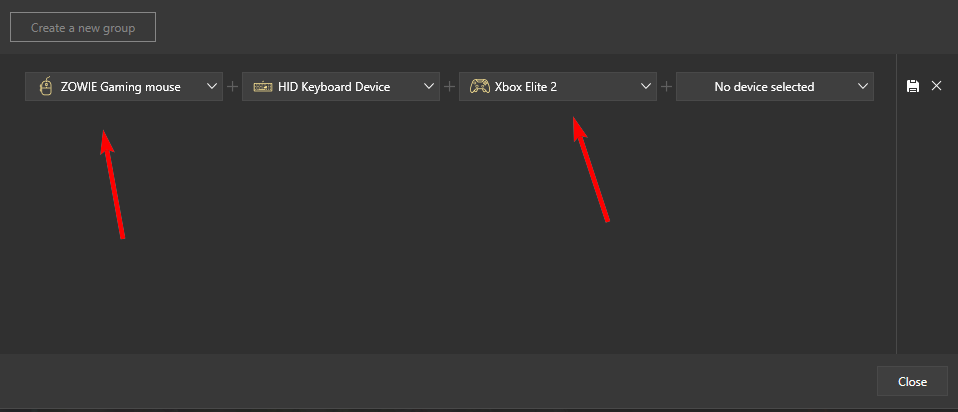Save the group with the floppy disk icon
958x412 pixels.
913,86
